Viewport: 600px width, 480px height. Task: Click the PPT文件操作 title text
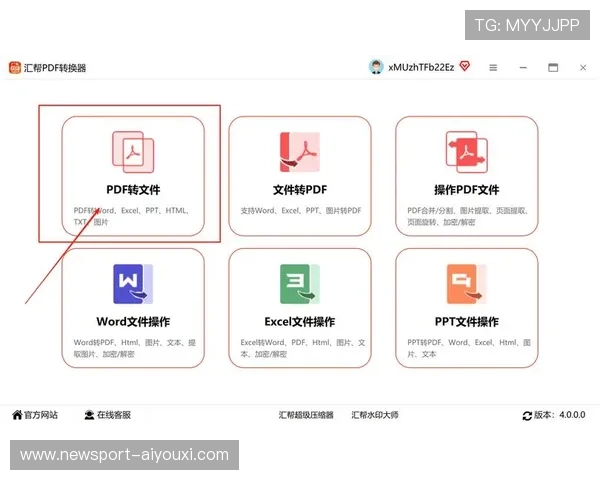[x=466, y=322]
